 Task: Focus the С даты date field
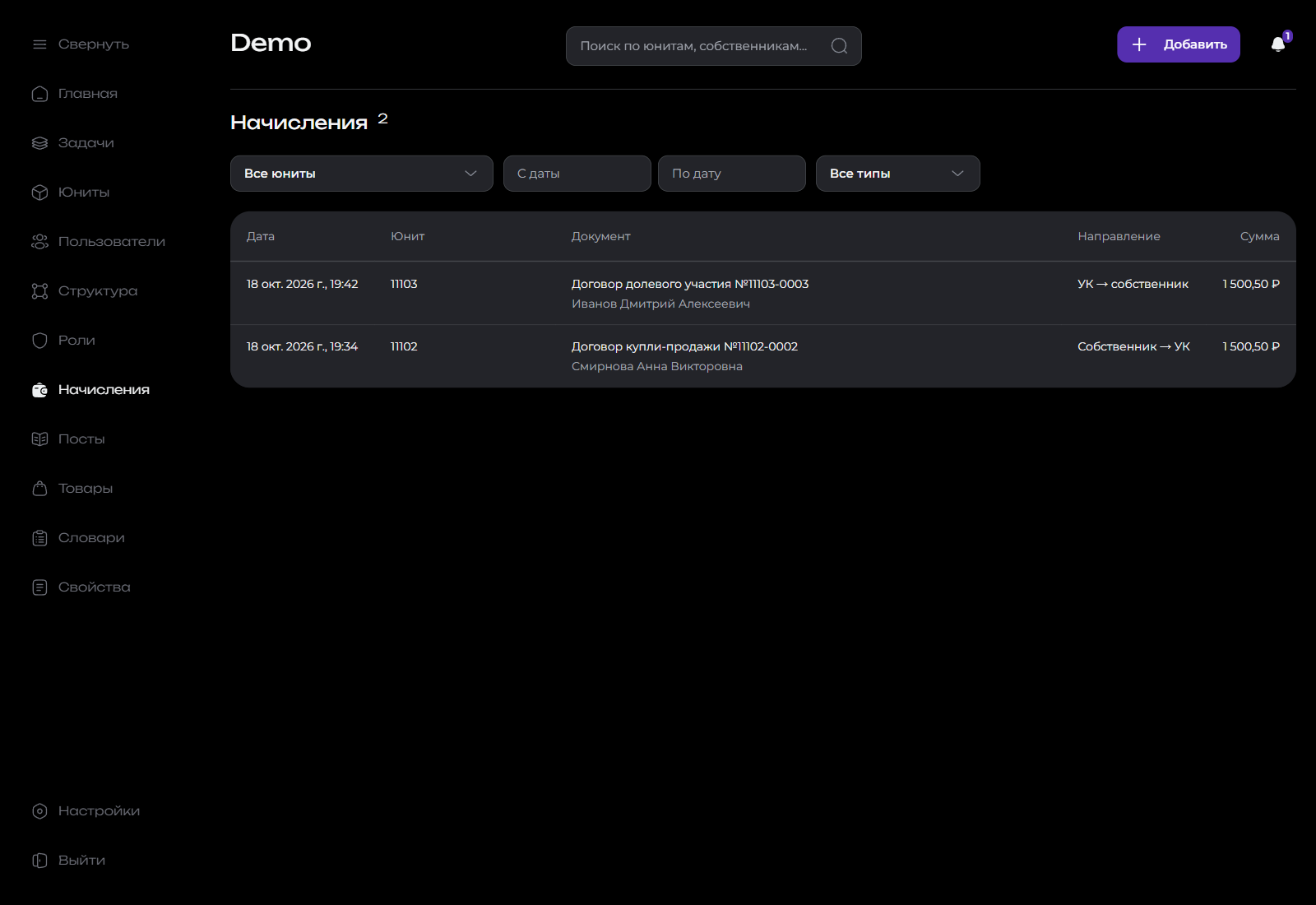point(577,174)
